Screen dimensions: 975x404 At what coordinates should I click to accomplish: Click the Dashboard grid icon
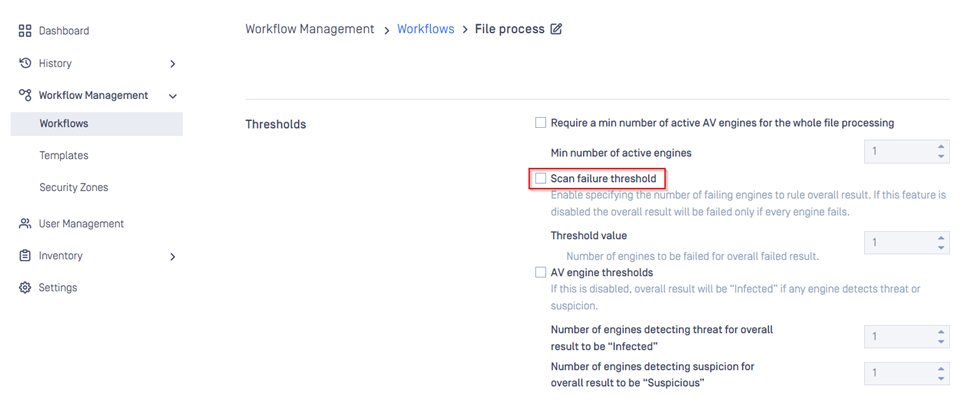(x=26, y=31)
